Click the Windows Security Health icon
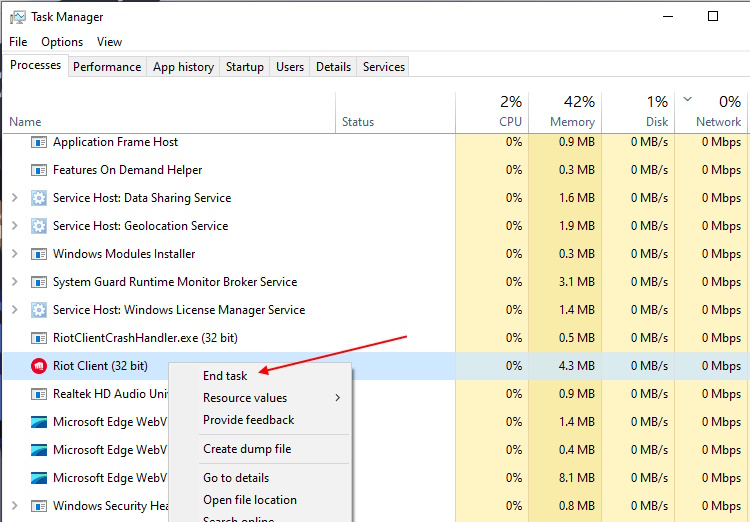750x522 pixels. pyautogui.click(x=39, y=506)
